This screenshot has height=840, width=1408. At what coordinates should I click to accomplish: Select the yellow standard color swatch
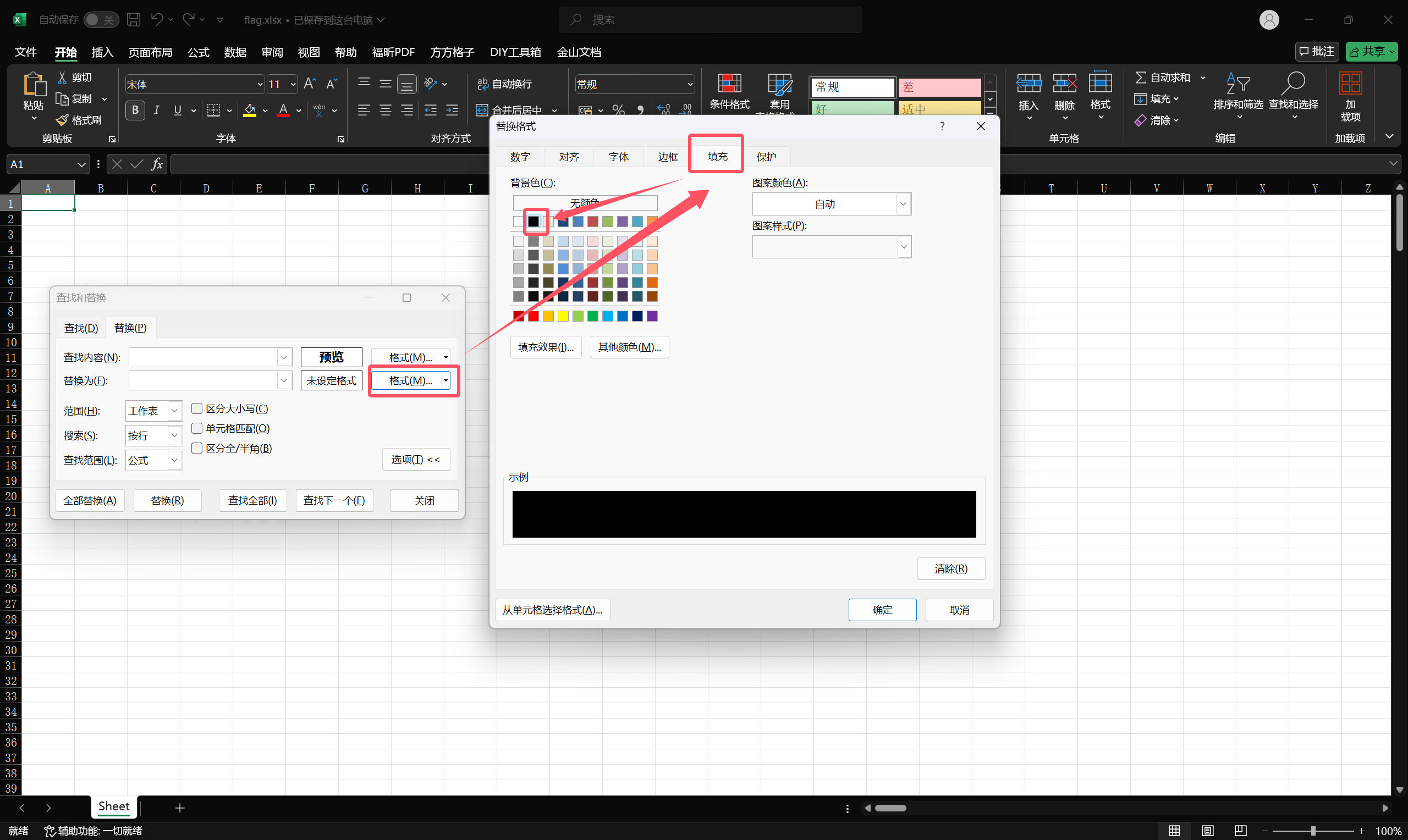563,316
